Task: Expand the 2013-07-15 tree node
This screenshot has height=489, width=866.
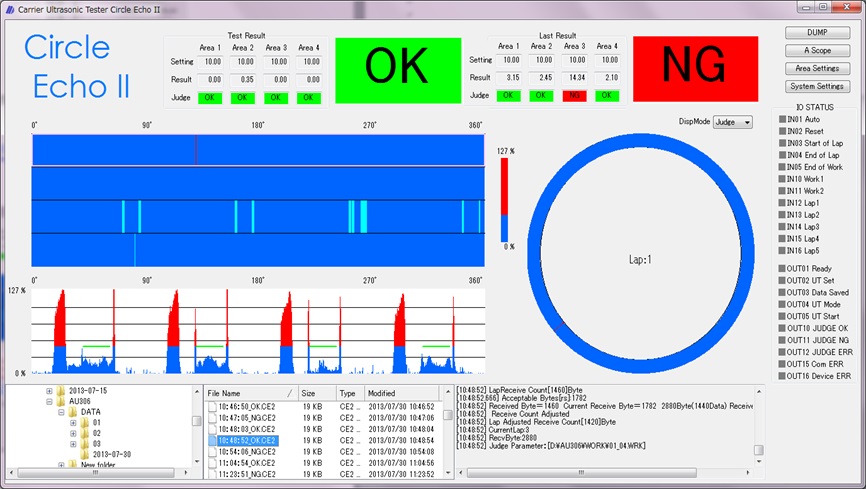Action: 49,391
